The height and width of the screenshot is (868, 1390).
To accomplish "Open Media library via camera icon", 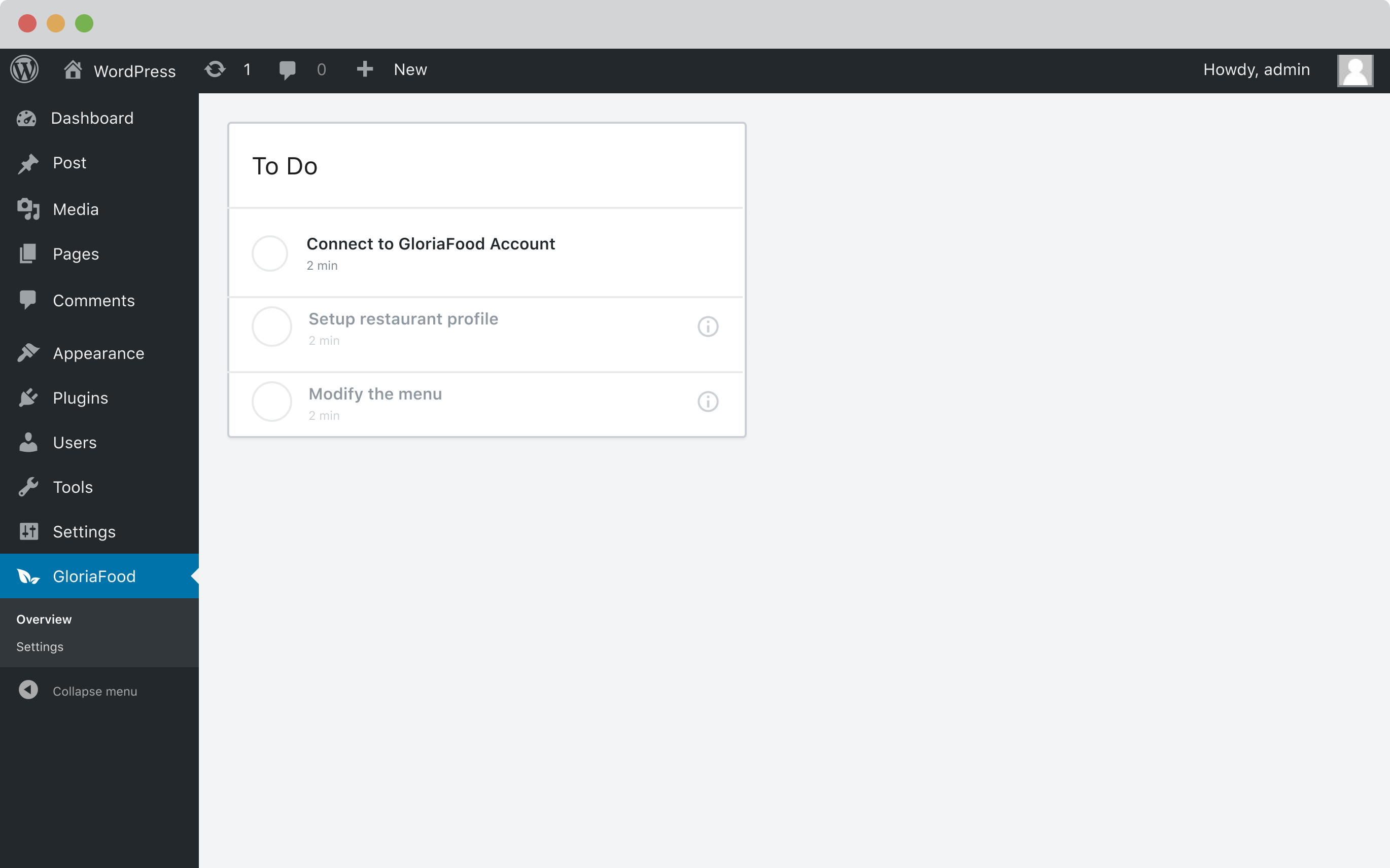I will point(28,209).
